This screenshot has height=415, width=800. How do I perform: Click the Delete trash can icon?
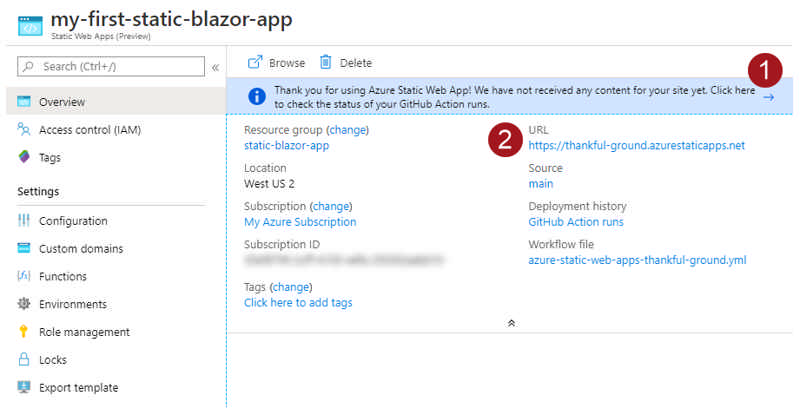(x=326, y=62)
